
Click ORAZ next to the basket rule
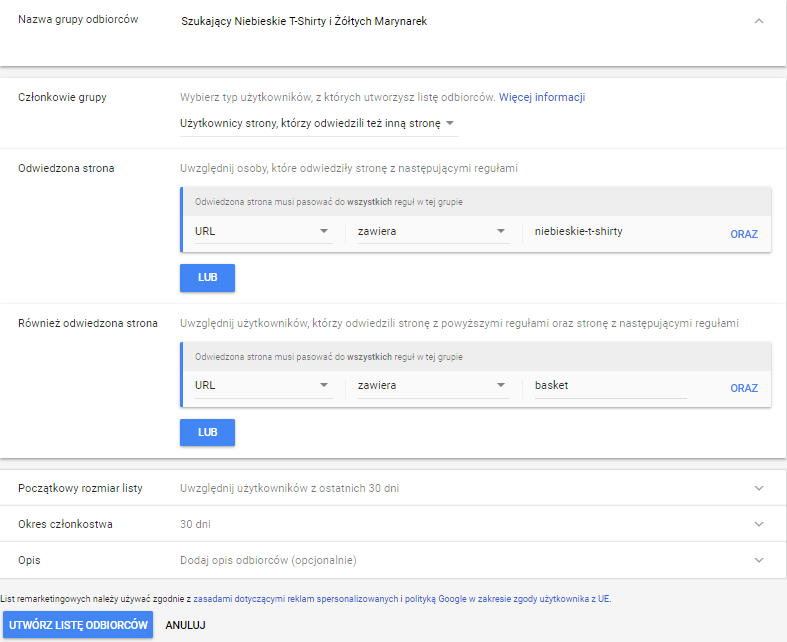tap(744, 389)
